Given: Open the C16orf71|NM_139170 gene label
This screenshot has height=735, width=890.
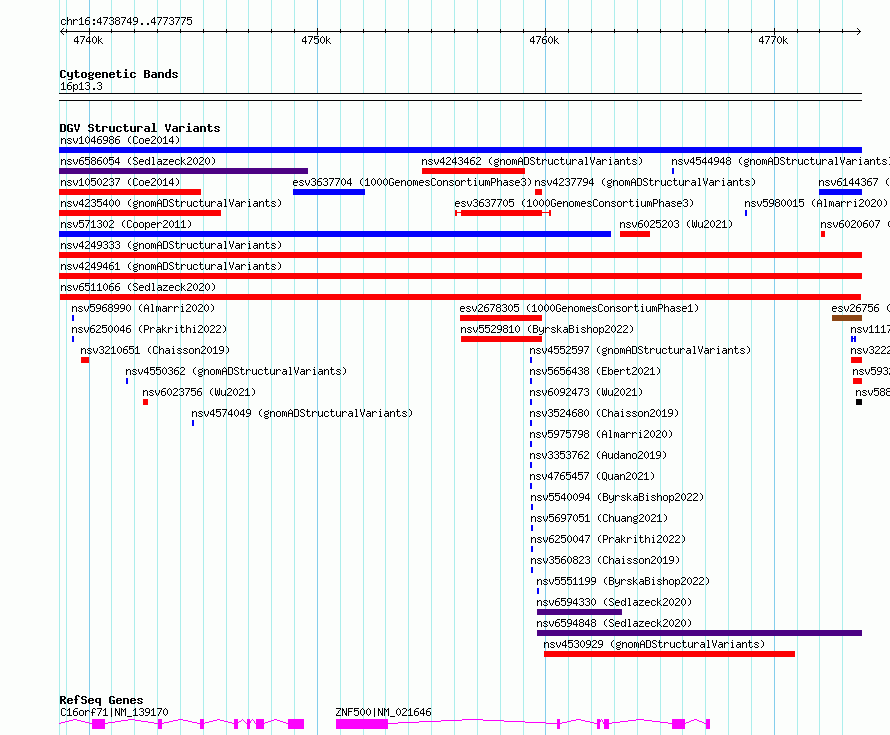Looking at the screenshot, I should coord(114,712).
